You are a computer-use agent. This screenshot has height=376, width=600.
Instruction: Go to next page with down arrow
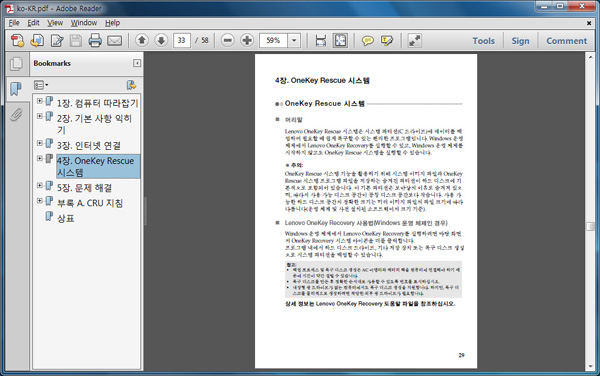point(161,40)
